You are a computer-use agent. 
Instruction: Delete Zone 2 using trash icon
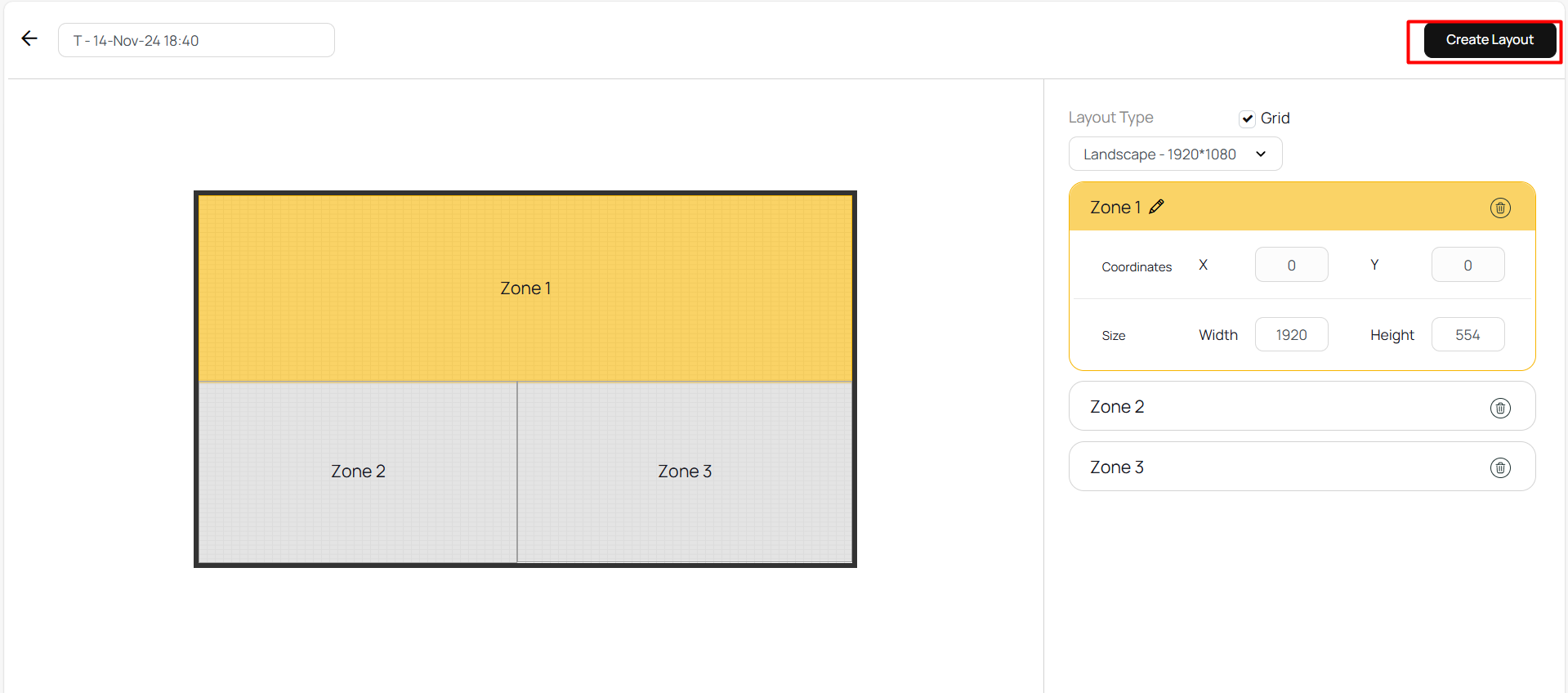pyautogui.click(x=1500, y=408)
